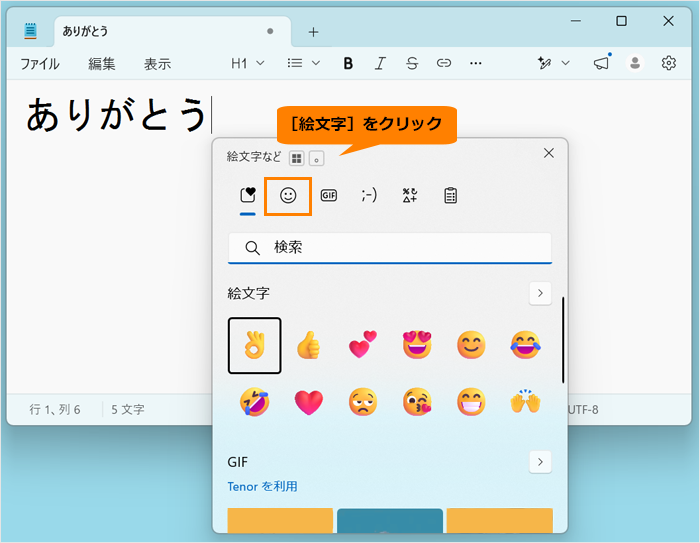
Task: Click the ありがとう heading text
Action: pos(117,115)
